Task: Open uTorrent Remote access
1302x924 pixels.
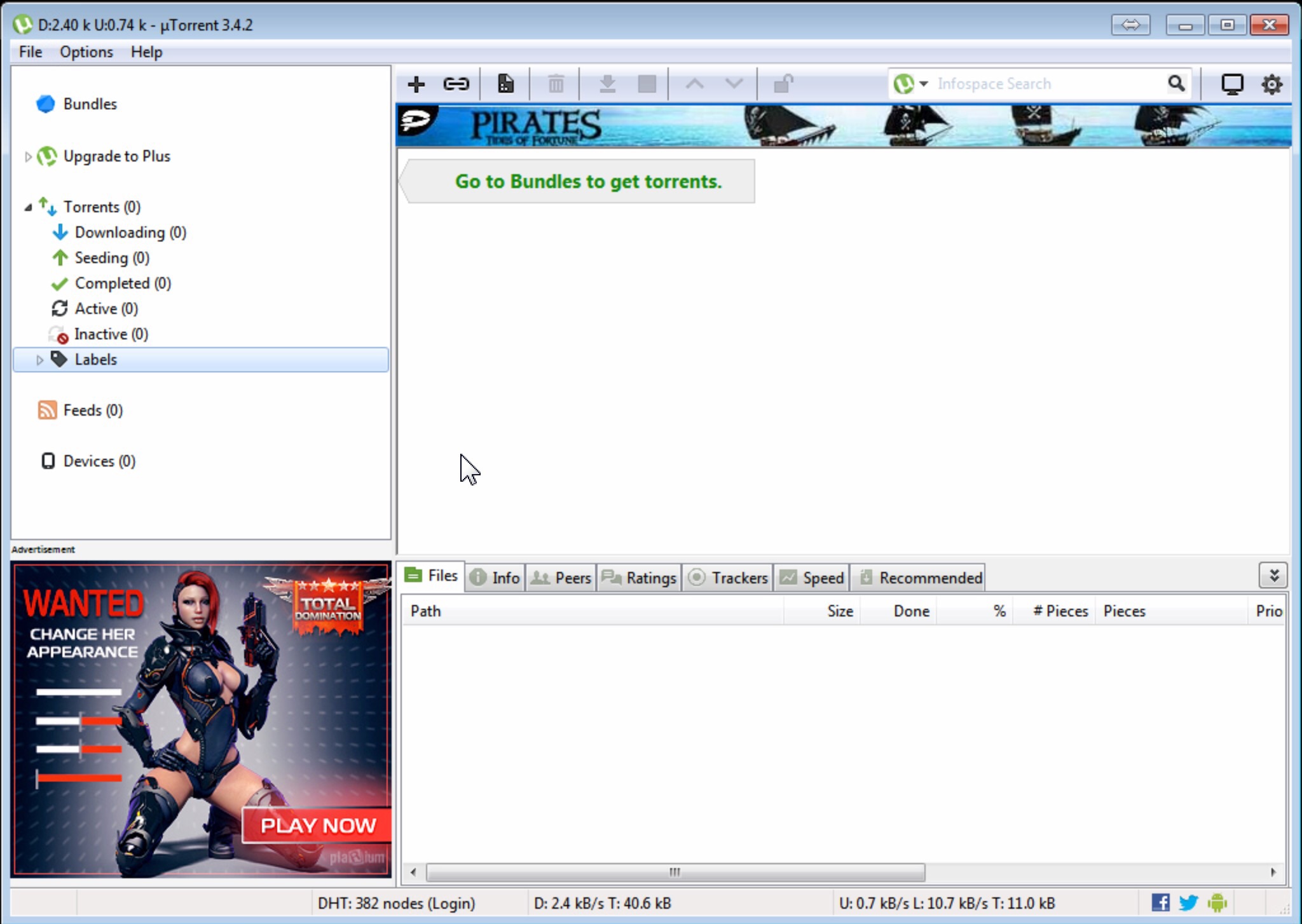Action: coord(1232,83)
